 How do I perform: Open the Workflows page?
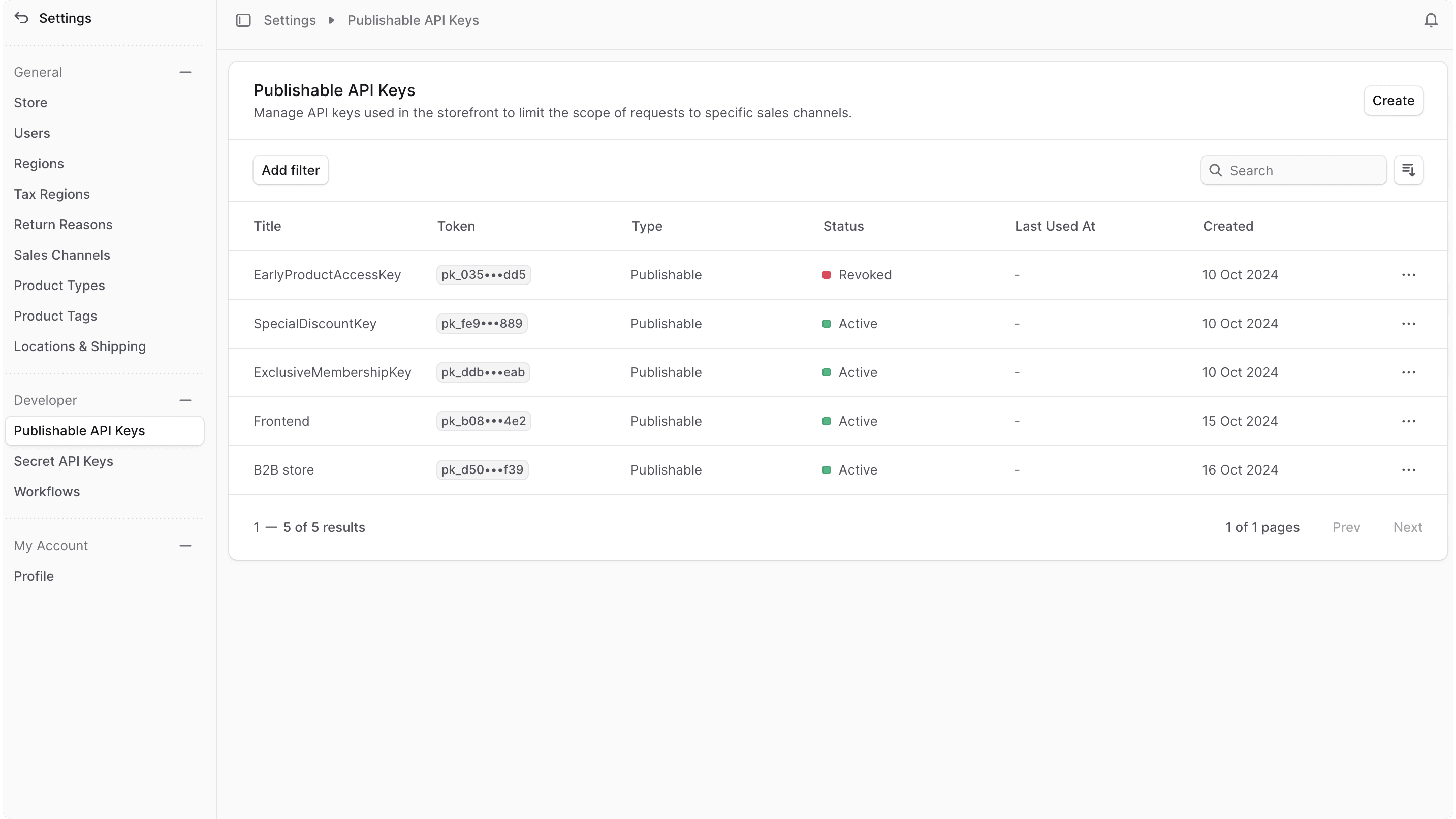(47, 492)
